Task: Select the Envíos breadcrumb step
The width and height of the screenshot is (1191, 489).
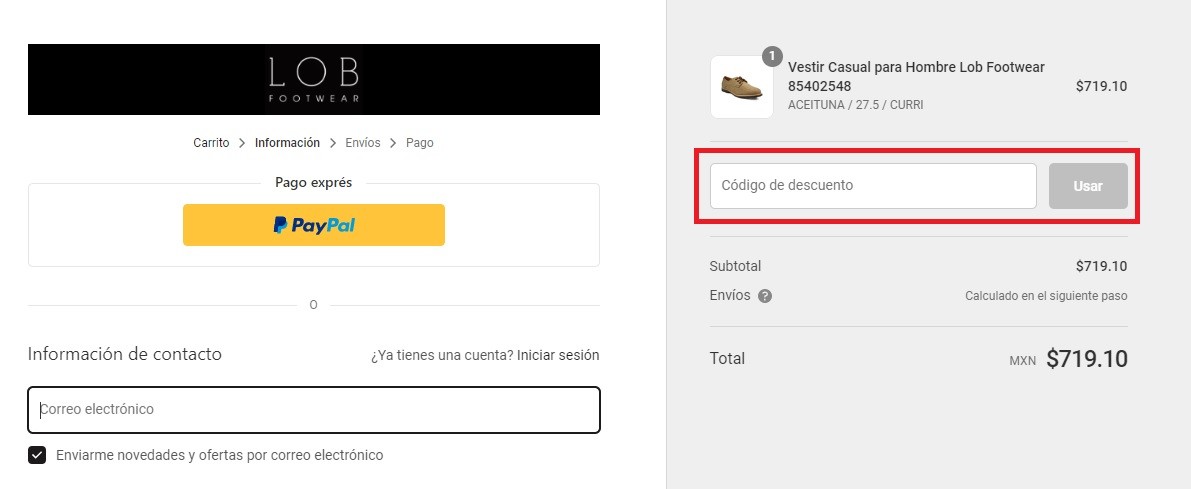Action: coord(363,143)
